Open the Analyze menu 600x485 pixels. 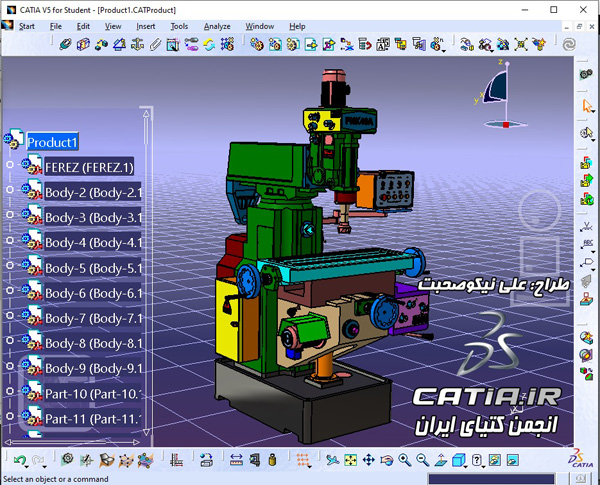pos(217,26)
